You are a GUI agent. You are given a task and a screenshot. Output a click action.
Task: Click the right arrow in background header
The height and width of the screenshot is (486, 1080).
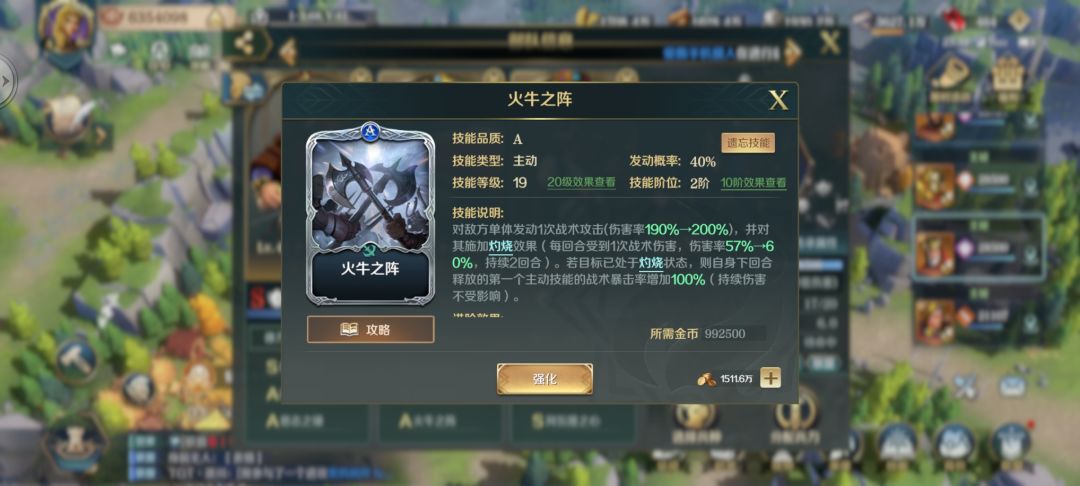793,52
